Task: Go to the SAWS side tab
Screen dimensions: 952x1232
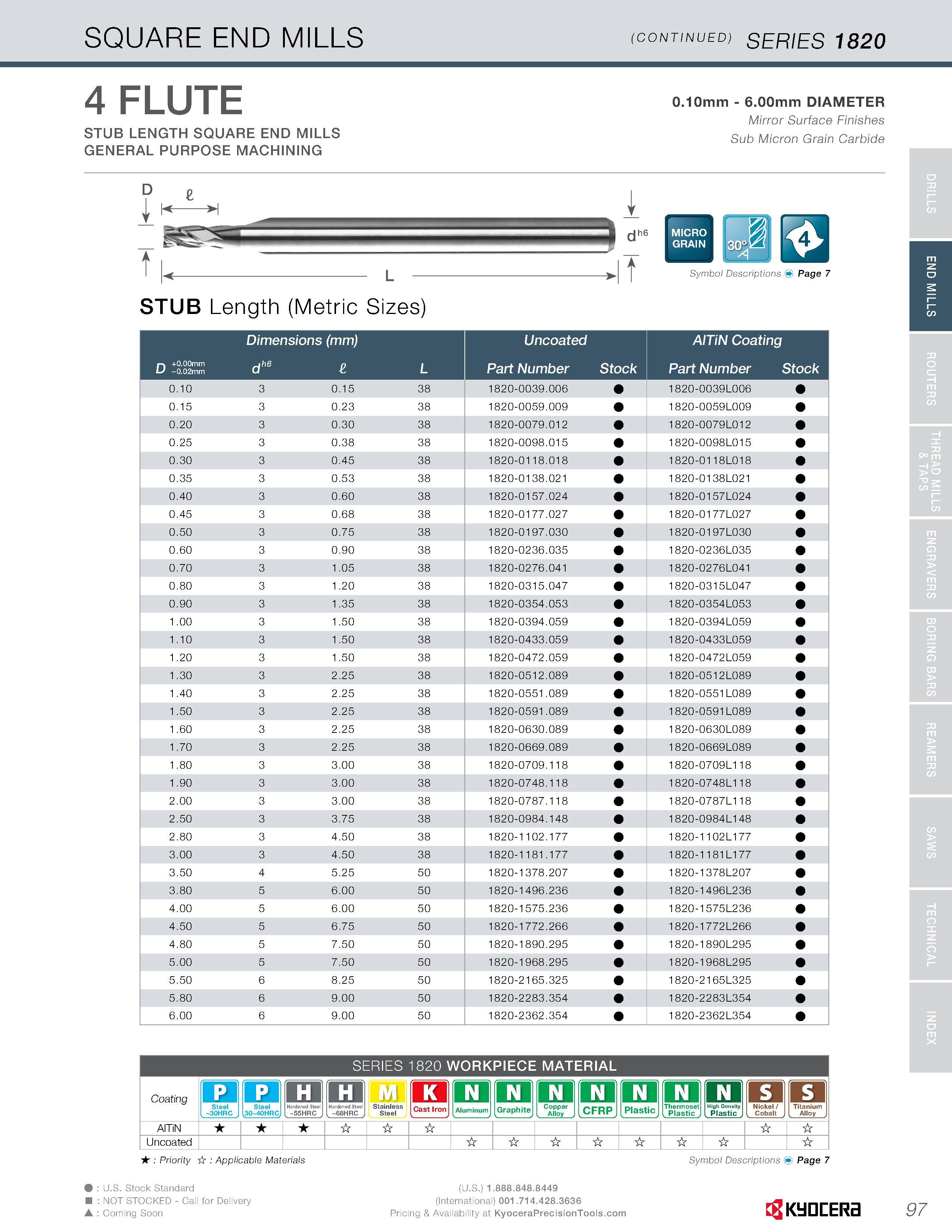Action: tap(931, 842)
